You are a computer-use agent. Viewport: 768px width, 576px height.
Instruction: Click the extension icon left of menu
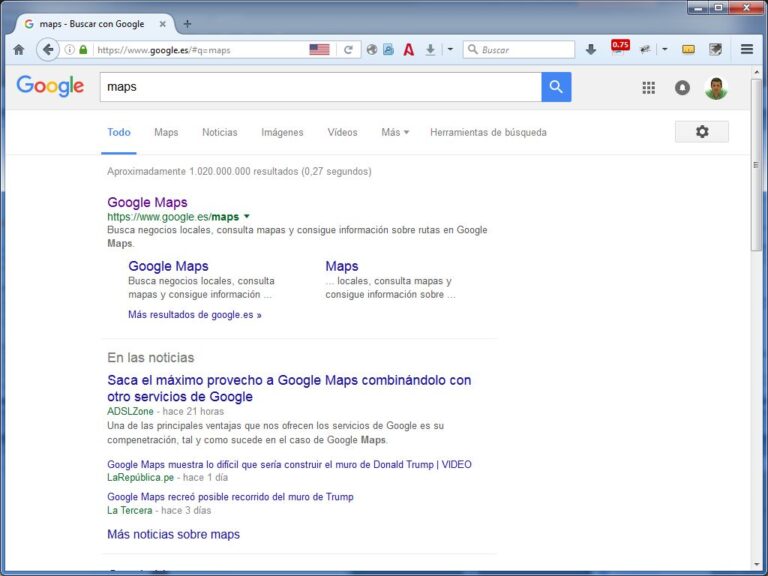pyautogui.click(x=715, y=49)
